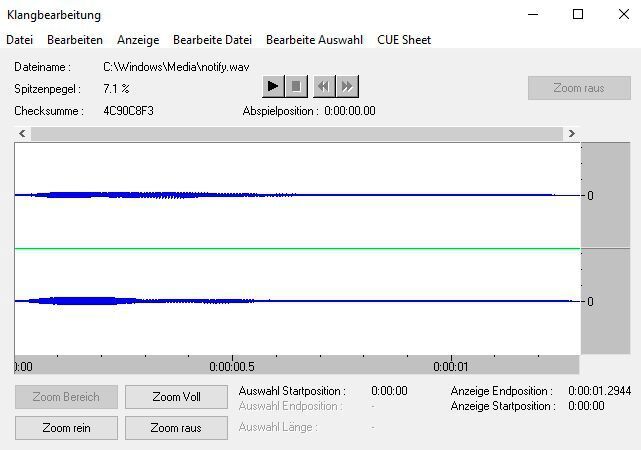Click the scrollbar left arrow
The image size is (641, 450).
[x=22, y=133]
